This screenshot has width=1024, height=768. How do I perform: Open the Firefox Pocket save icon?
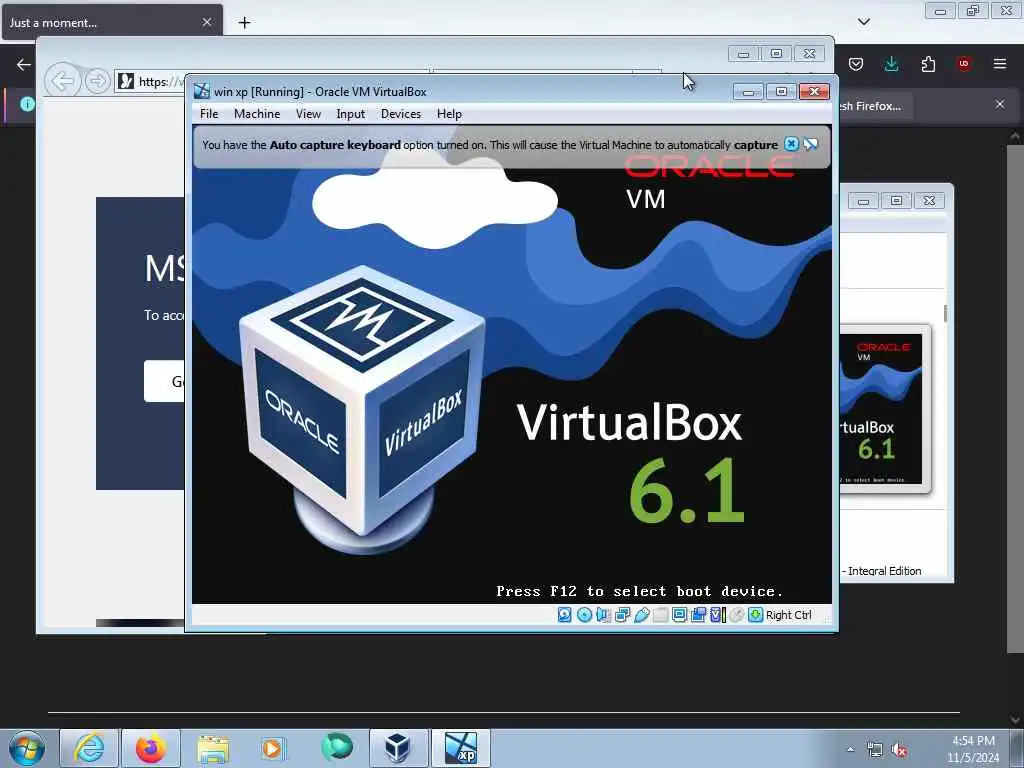click(856, 64)
